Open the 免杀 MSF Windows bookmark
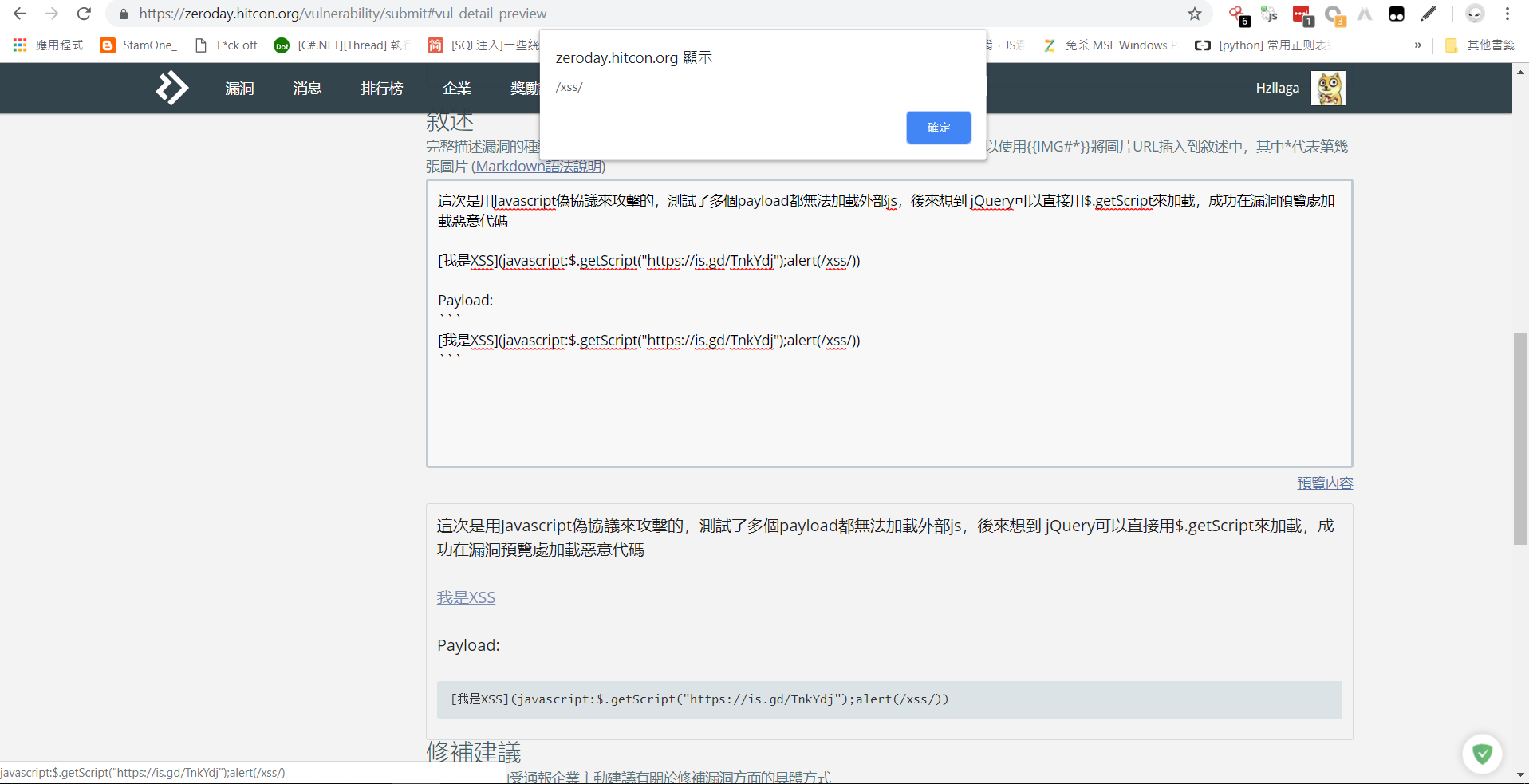 (x=1109, y=45)
